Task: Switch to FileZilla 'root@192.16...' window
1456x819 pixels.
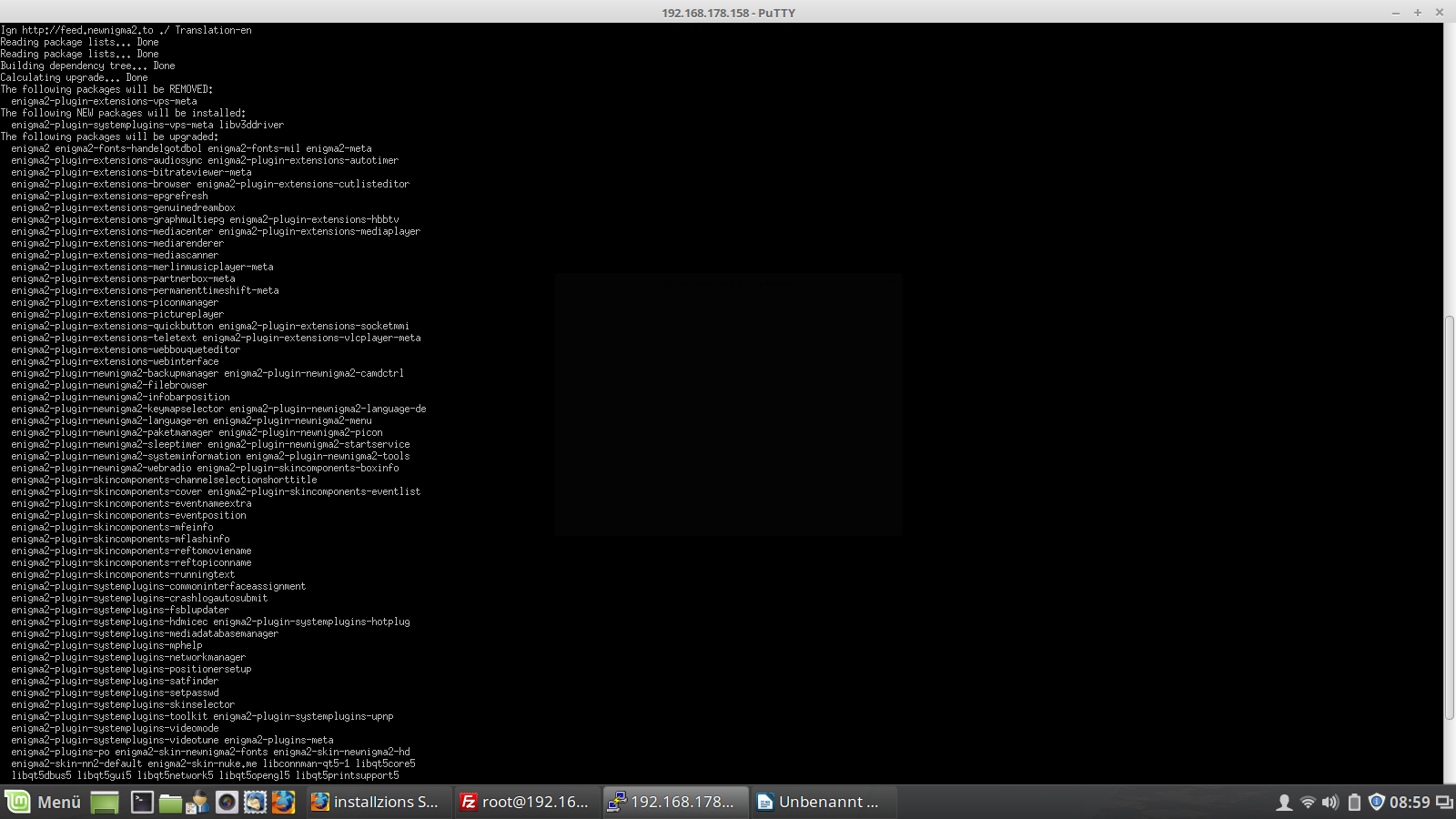Action: point(525,802)
